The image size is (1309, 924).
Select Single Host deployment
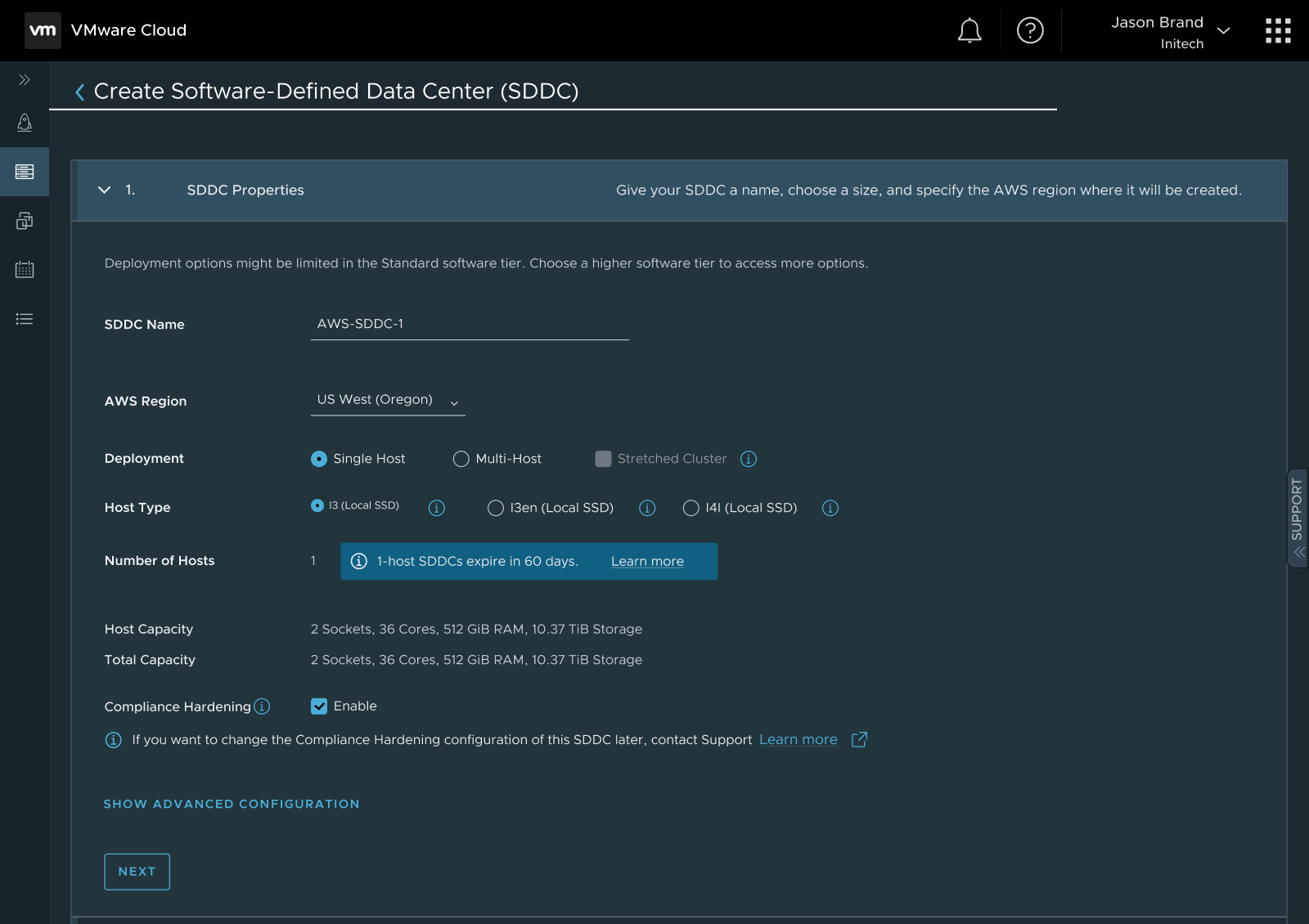pyautogui.click(x=319, y=459)
